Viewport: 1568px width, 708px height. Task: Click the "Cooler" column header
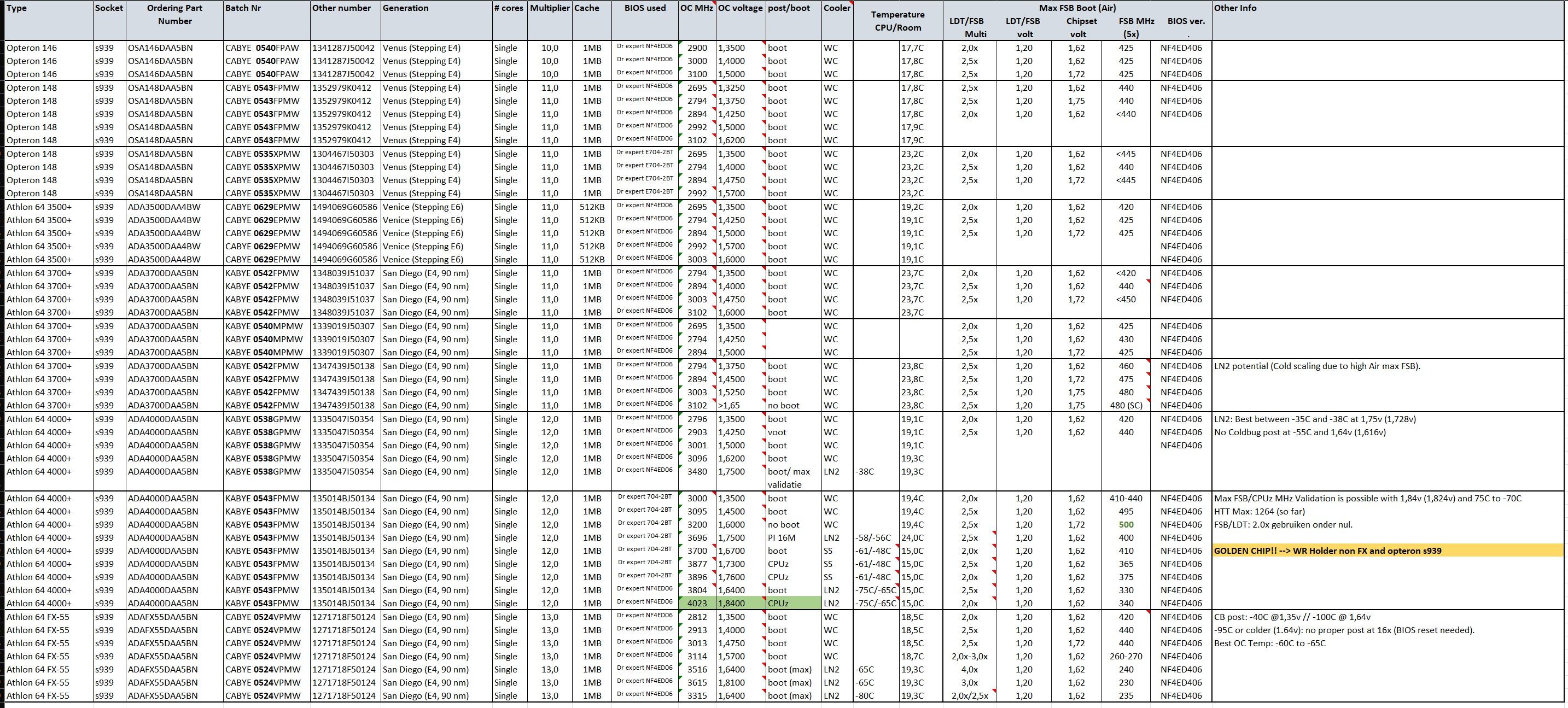click(836, 8)
